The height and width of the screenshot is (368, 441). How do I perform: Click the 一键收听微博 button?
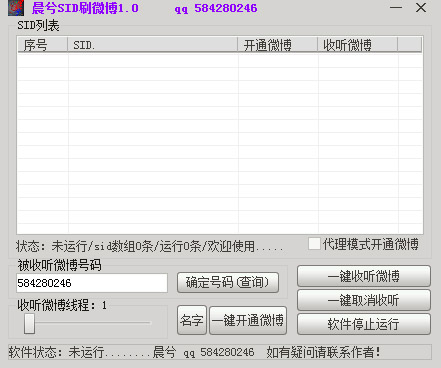364,276
